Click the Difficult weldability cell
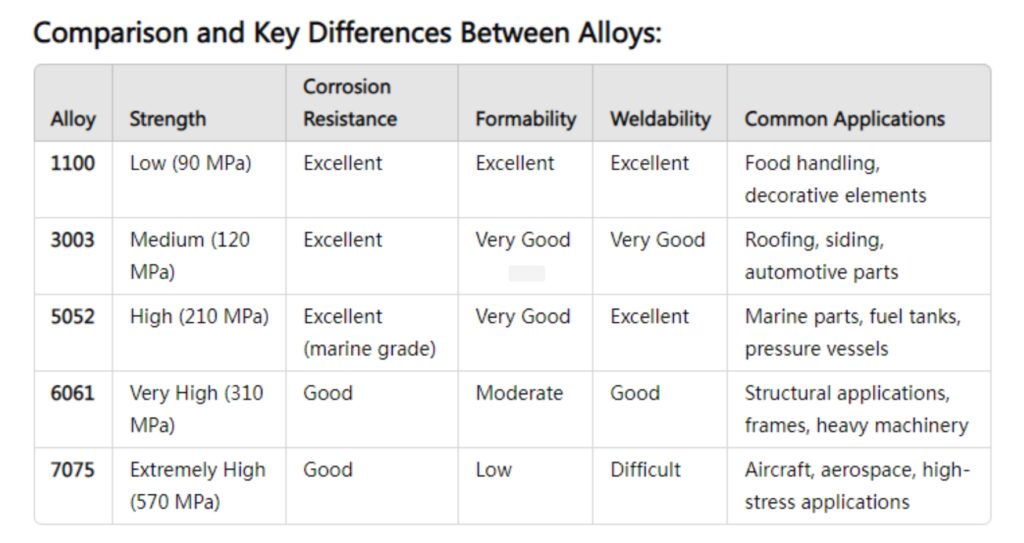 [645, 469]
